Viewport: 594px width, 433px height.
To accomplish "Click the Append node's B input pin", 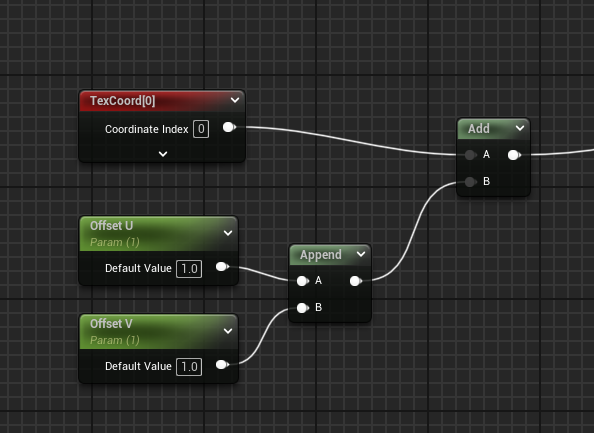I will (303, 308).
